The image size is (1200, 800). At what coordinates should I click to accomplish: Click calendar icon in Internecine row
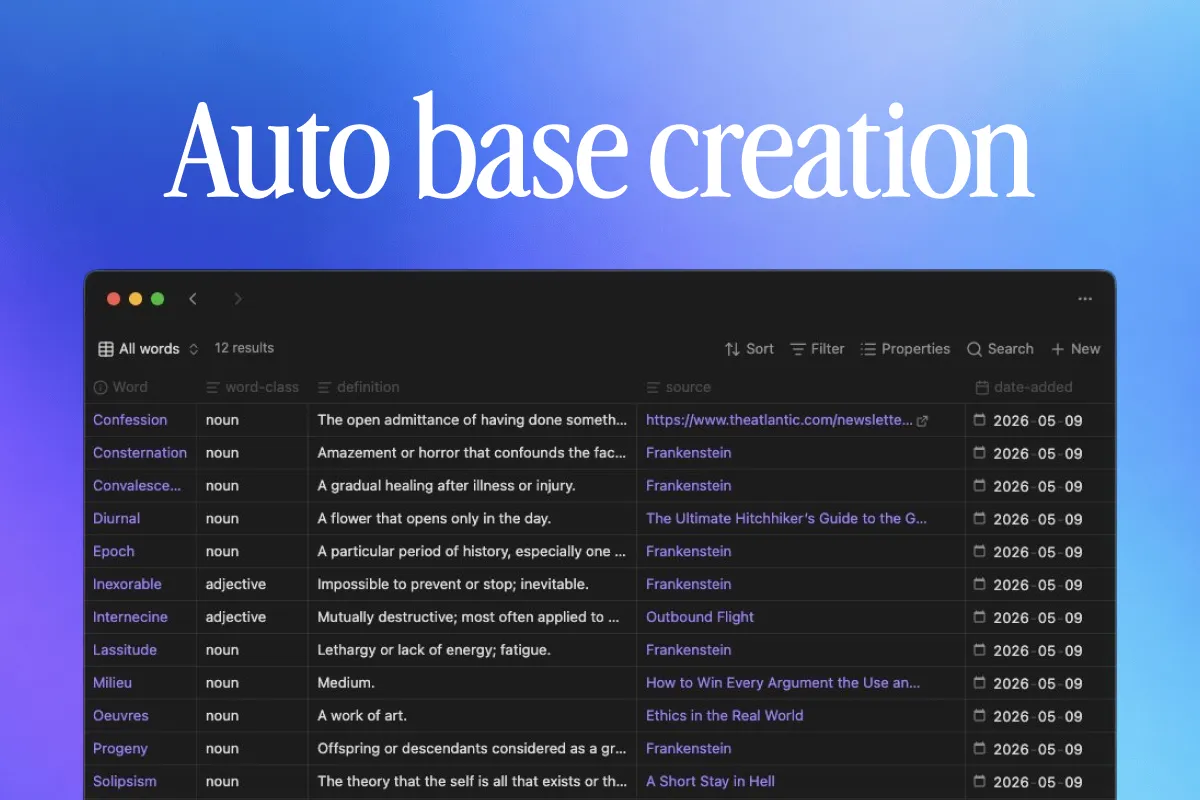pyautogui.click(x=980, y=617)
